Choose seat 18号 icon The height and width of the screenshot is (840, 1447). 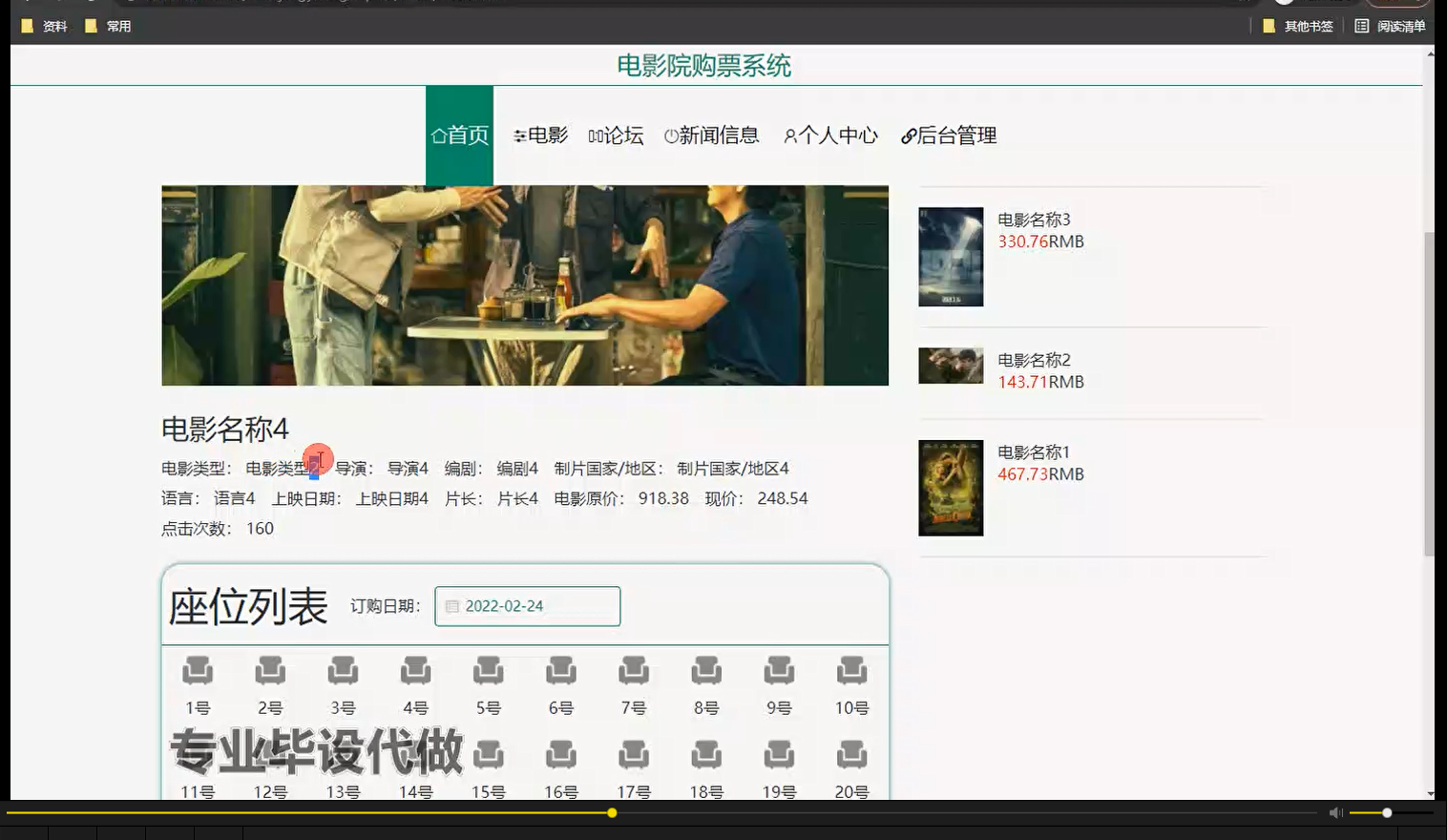pyautogui.click(x=706, y=754)
